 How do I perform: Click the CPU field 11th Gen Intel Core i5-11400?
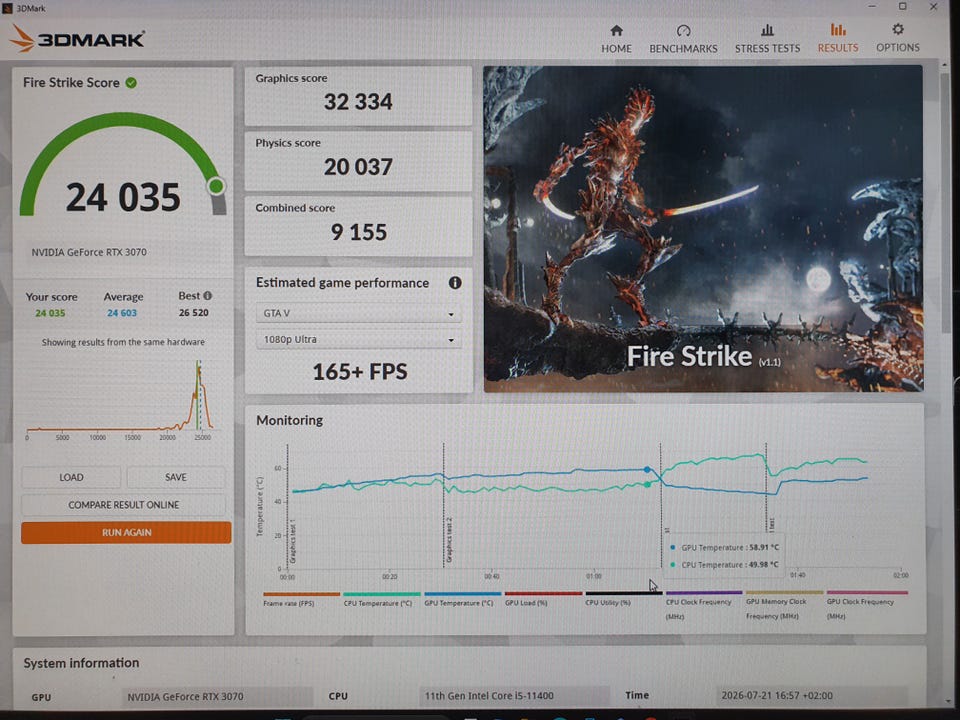pos(514,696)
